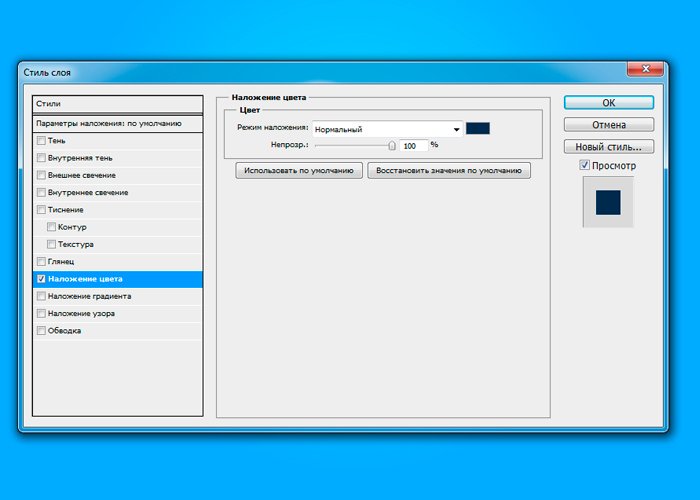
Task: Click the Непрозр. opacity slider handle
Action: (392, 145)
